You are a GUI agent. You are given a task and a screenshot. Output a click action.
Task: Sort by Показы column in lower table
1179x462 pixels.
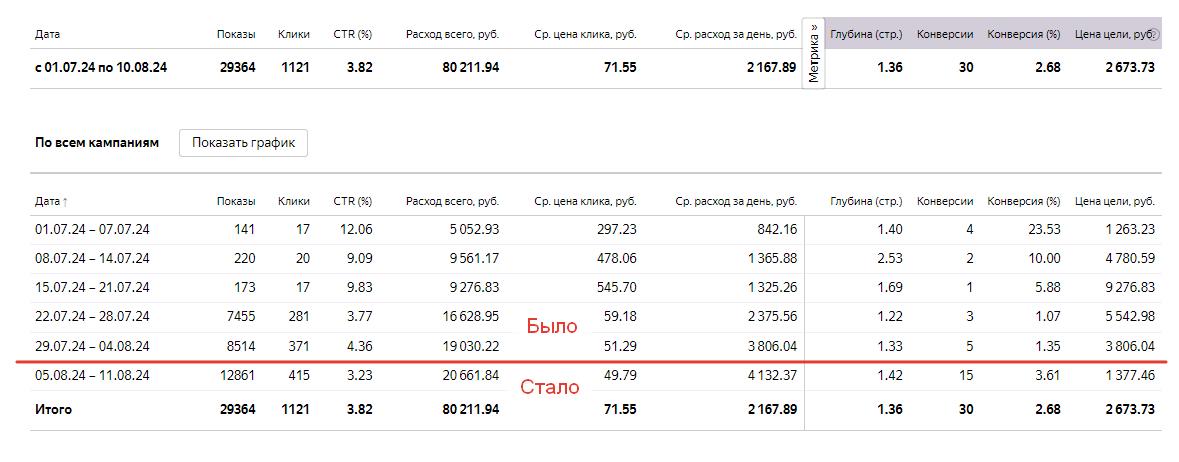point(236,202)
